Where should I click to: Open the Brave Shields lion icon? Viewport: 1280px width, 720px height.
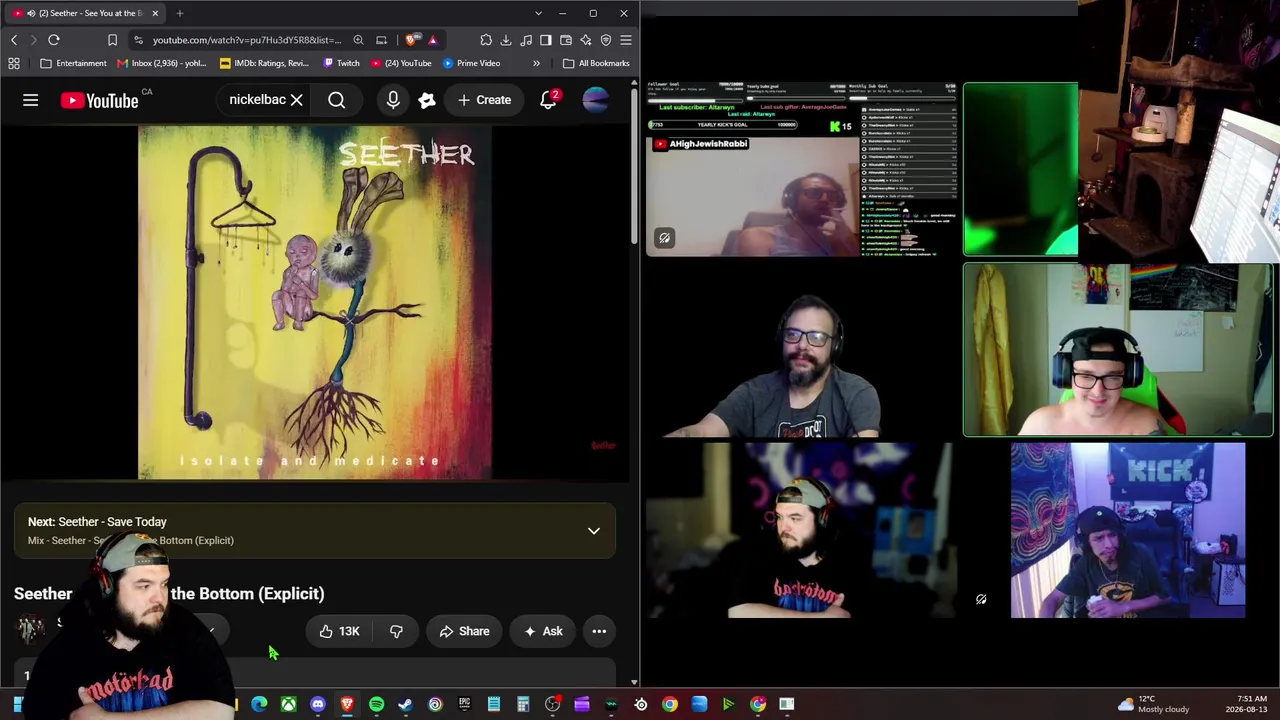(x=411, y=40)
